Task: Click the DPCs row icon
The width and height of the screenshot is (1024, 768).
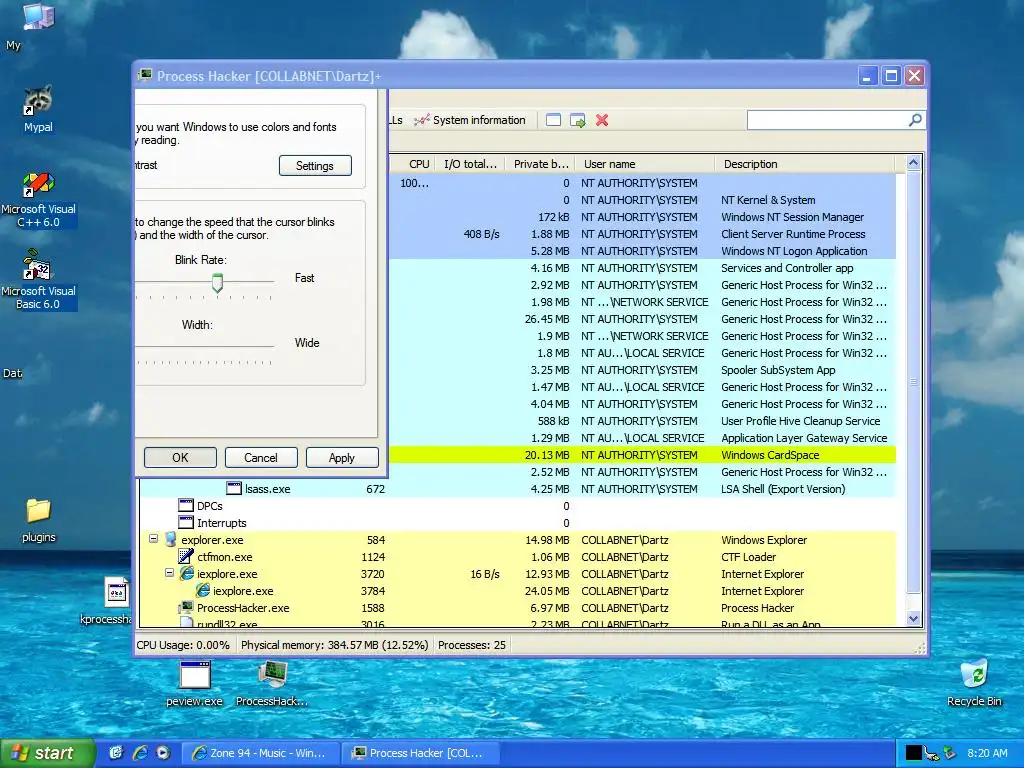Action: point(186,505)
